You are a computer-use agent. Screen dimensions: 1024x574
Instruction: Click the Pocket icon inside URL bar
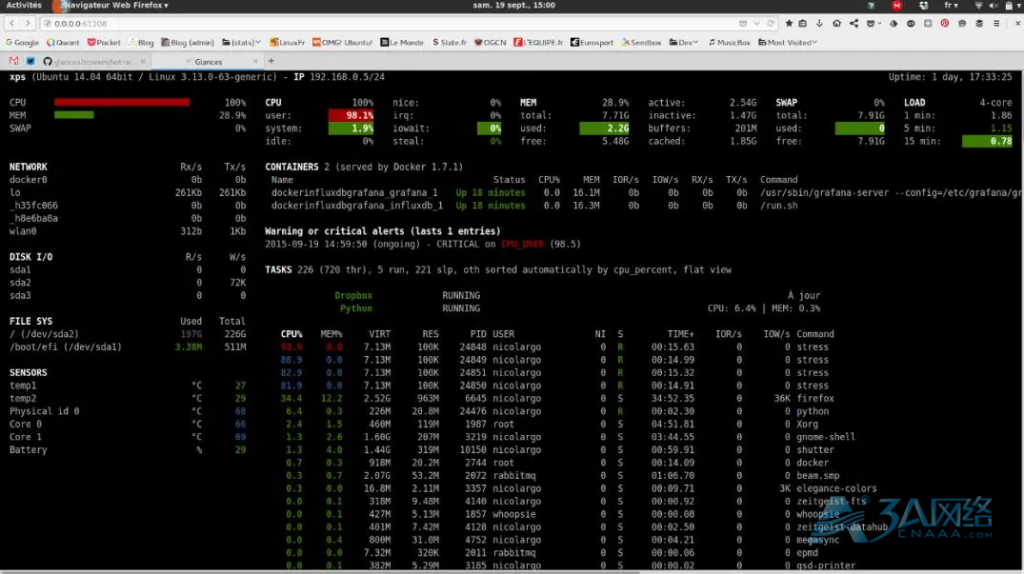pos(743,24)
